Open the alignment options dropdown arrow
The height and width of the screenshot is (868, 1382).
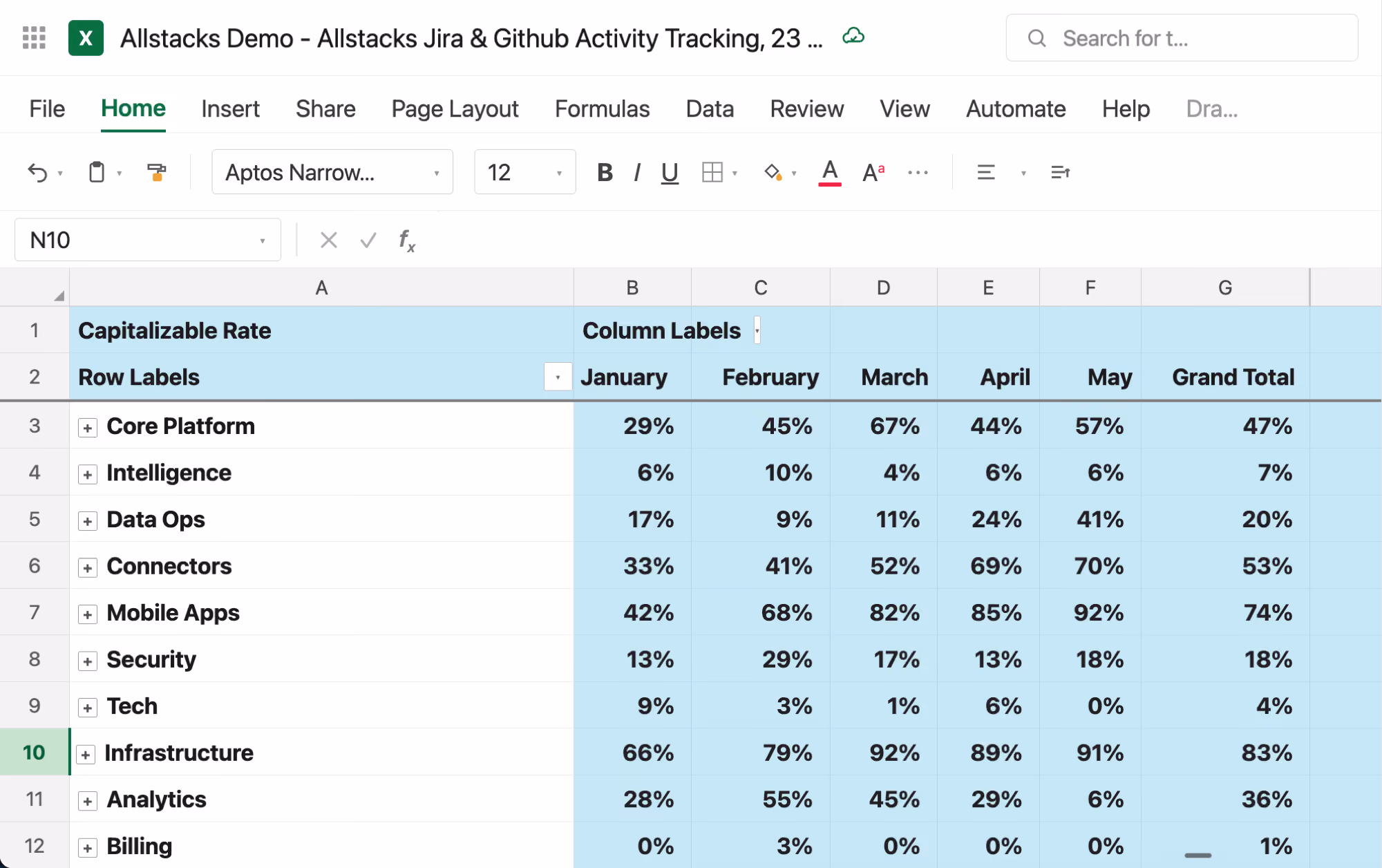pos(1023,173)
